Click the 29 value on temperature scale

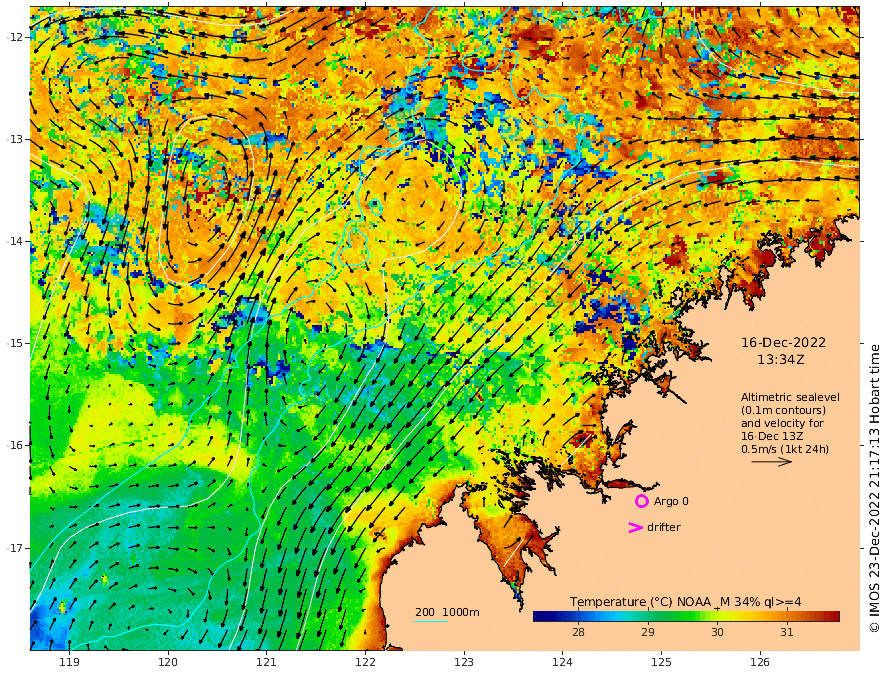(648, 632)
